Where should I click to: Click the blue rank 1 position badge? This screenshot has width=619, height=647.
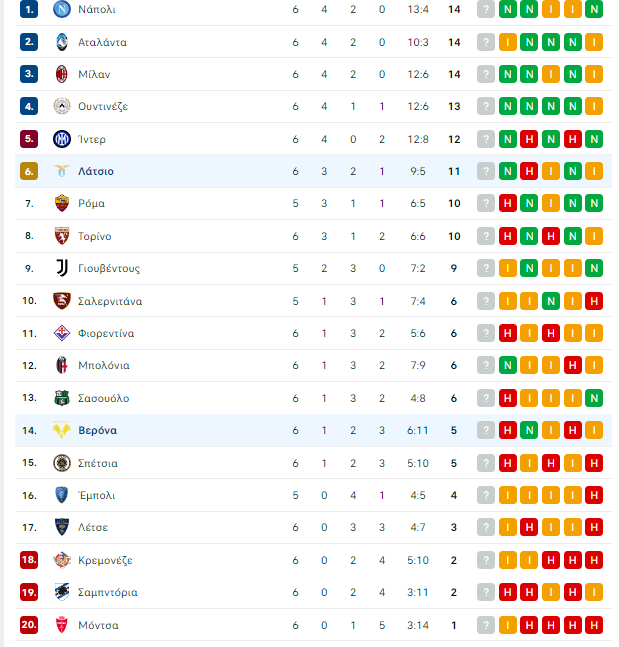[29, 9]
